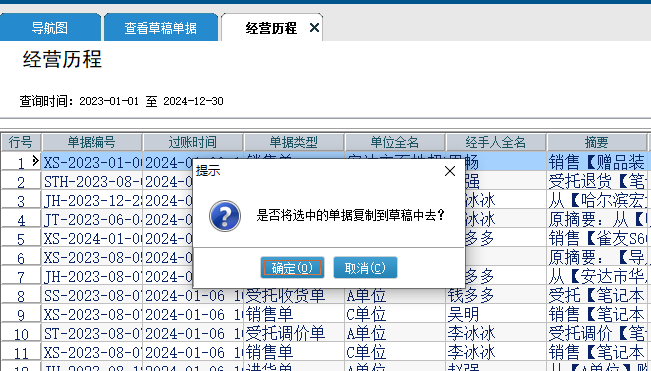Click summary 从【哈尔滨宏 cell

tap(597, 200)
